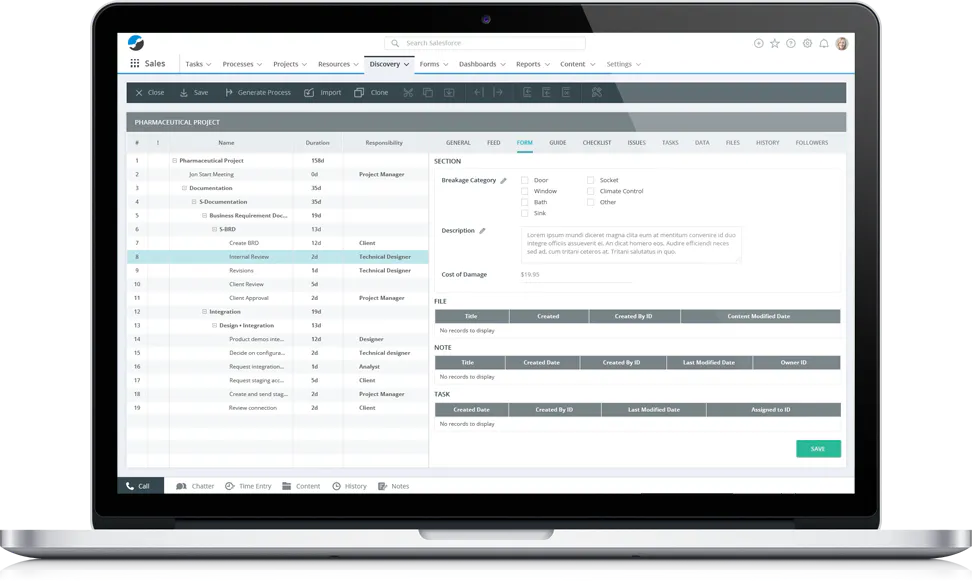Switch to the ISSUES tab
The image size is (972, 581).
point(637,143)
